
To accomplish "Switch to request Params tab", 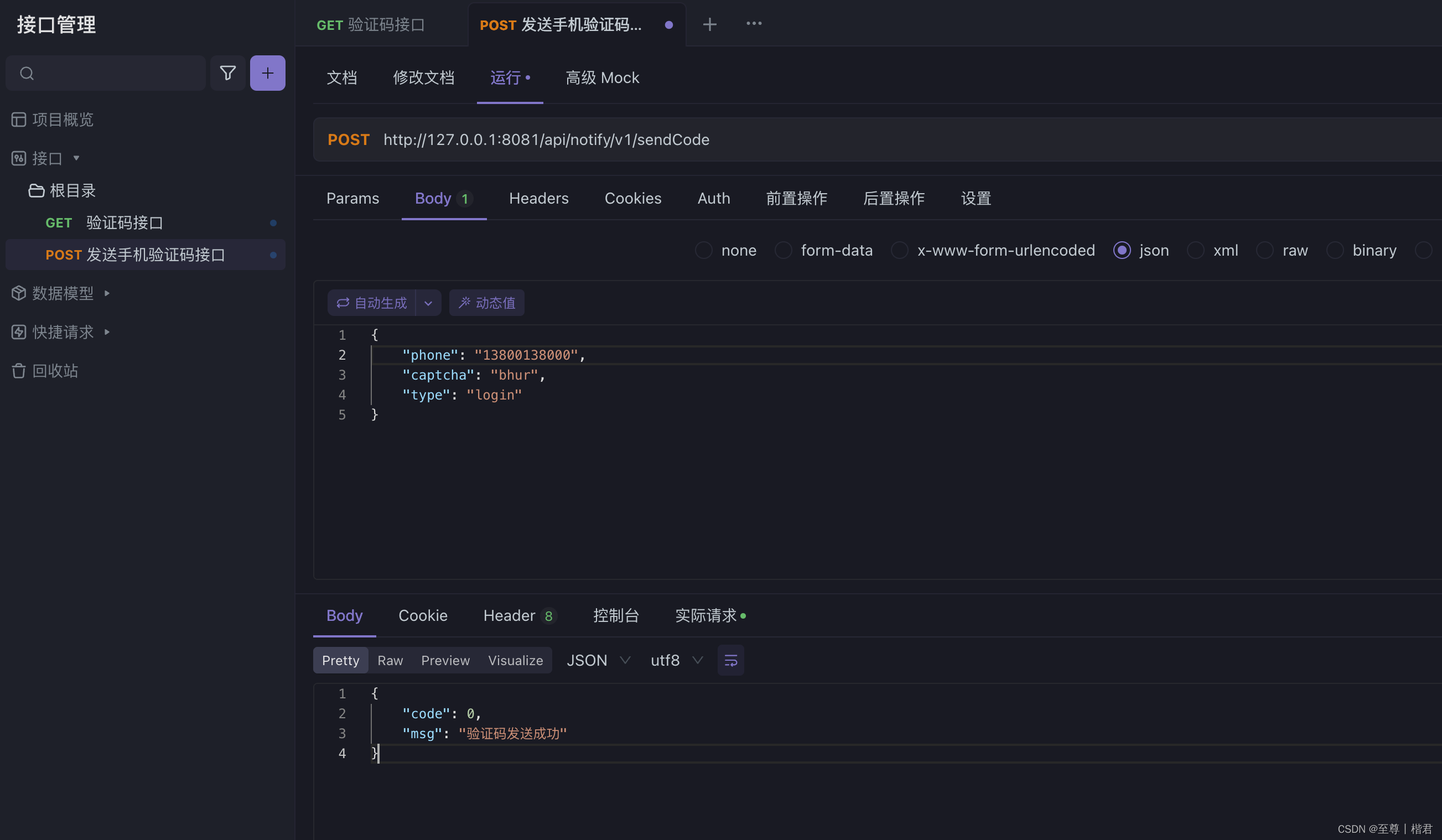I will (x=352, y=198).
